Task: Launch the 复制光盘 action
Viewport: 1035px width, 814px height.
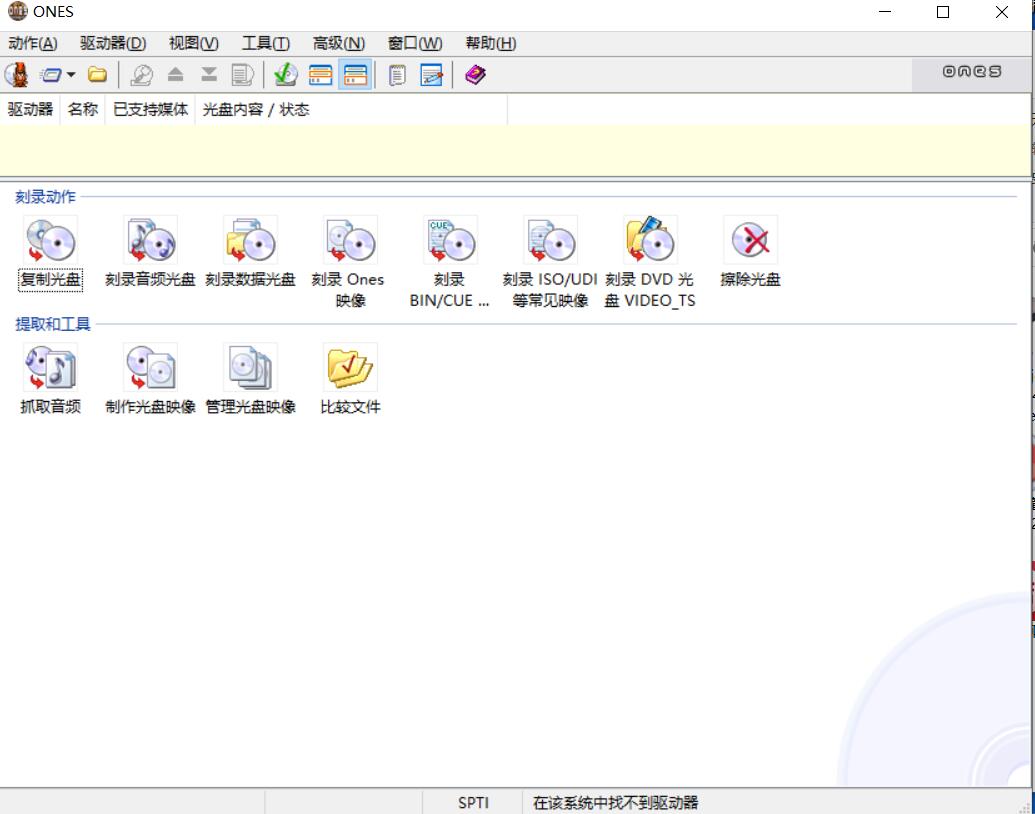Action: click(51, 253)
